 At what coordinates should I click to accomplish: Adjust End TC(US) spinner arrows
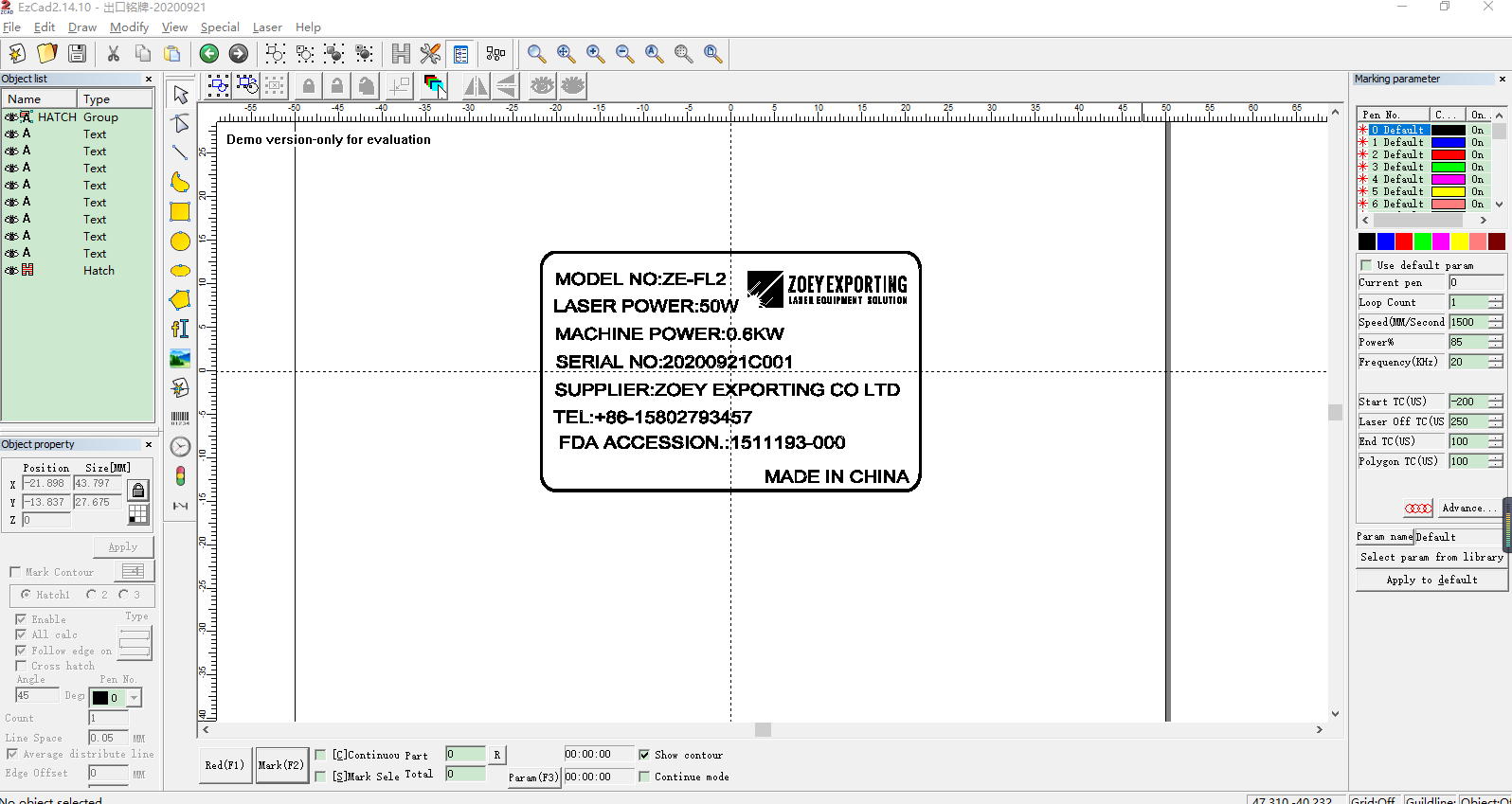(x=1495, y=441)
